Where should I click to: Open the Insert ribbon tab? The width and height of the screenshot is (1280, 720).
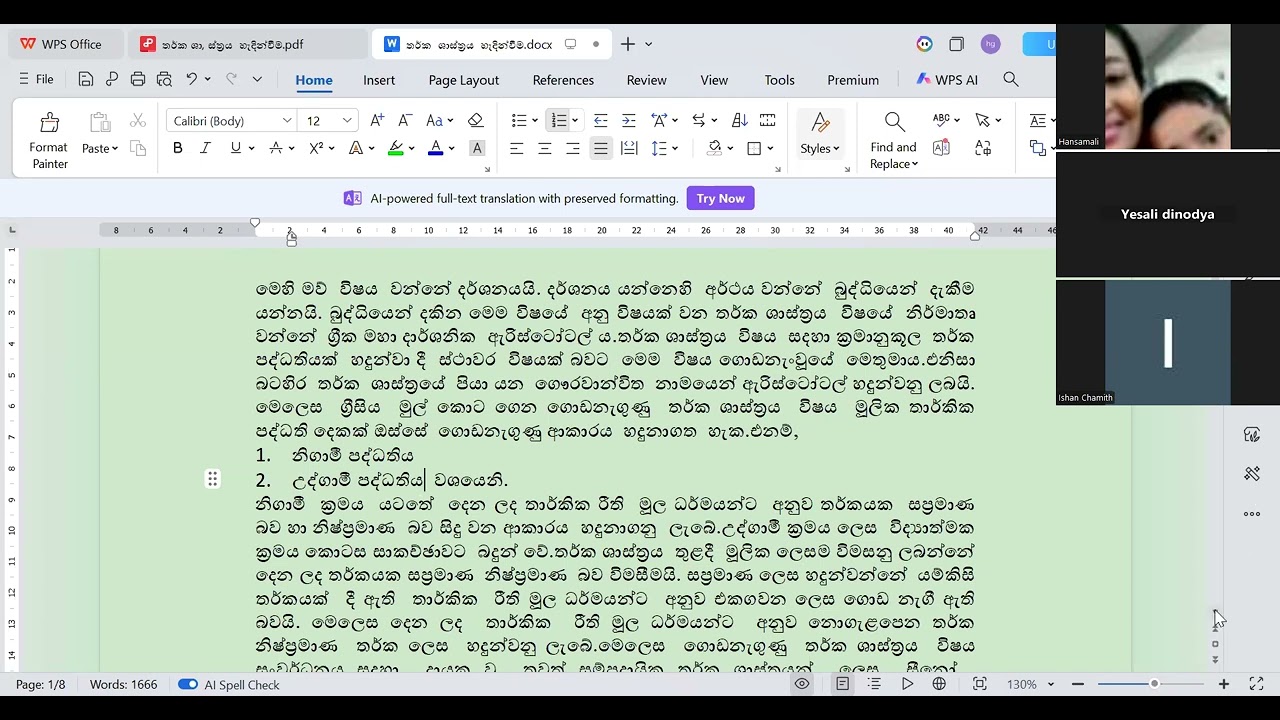379,80
